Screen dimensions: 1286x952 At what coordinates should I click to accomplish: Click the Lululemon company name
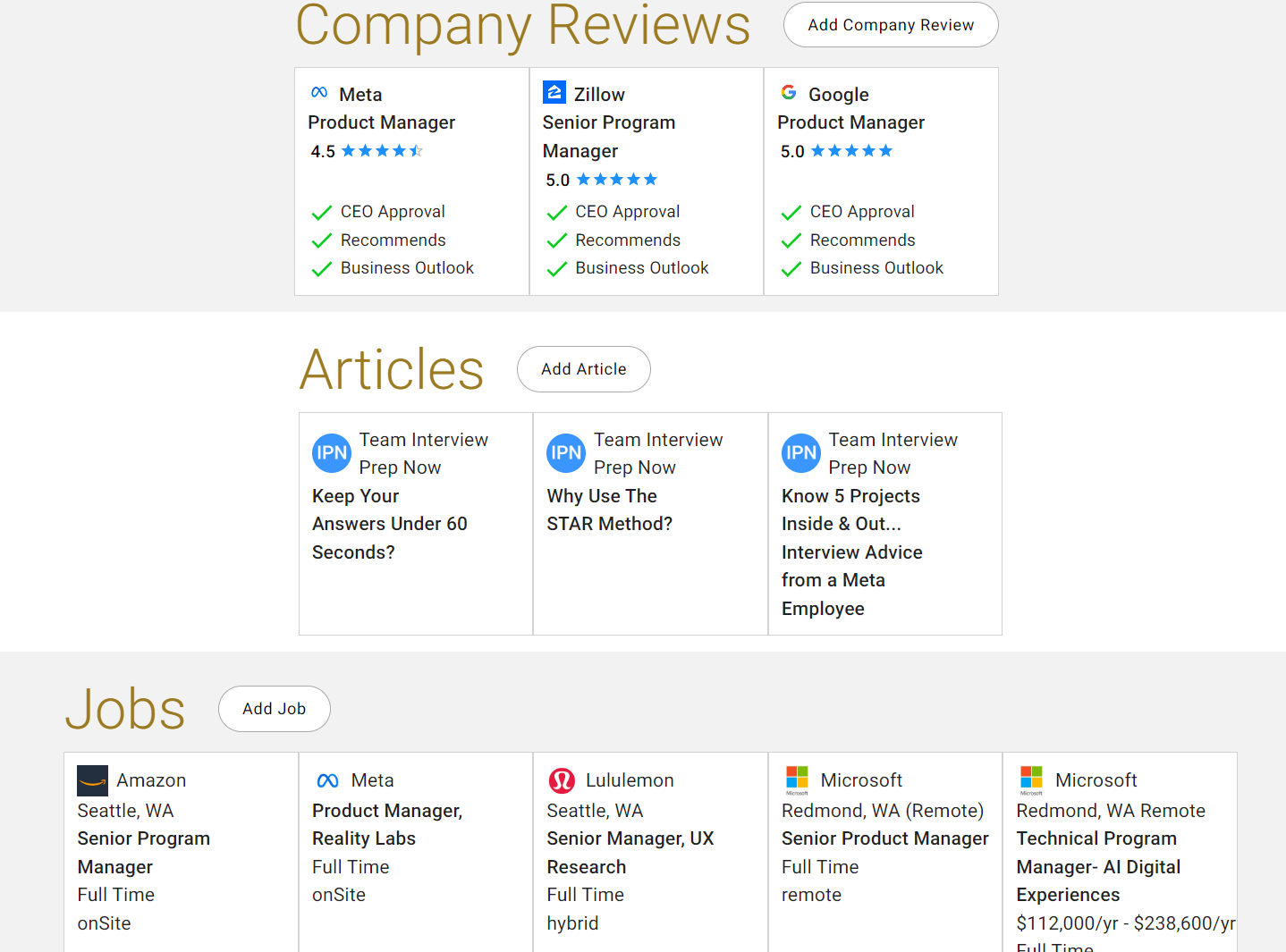coord(630,780)
